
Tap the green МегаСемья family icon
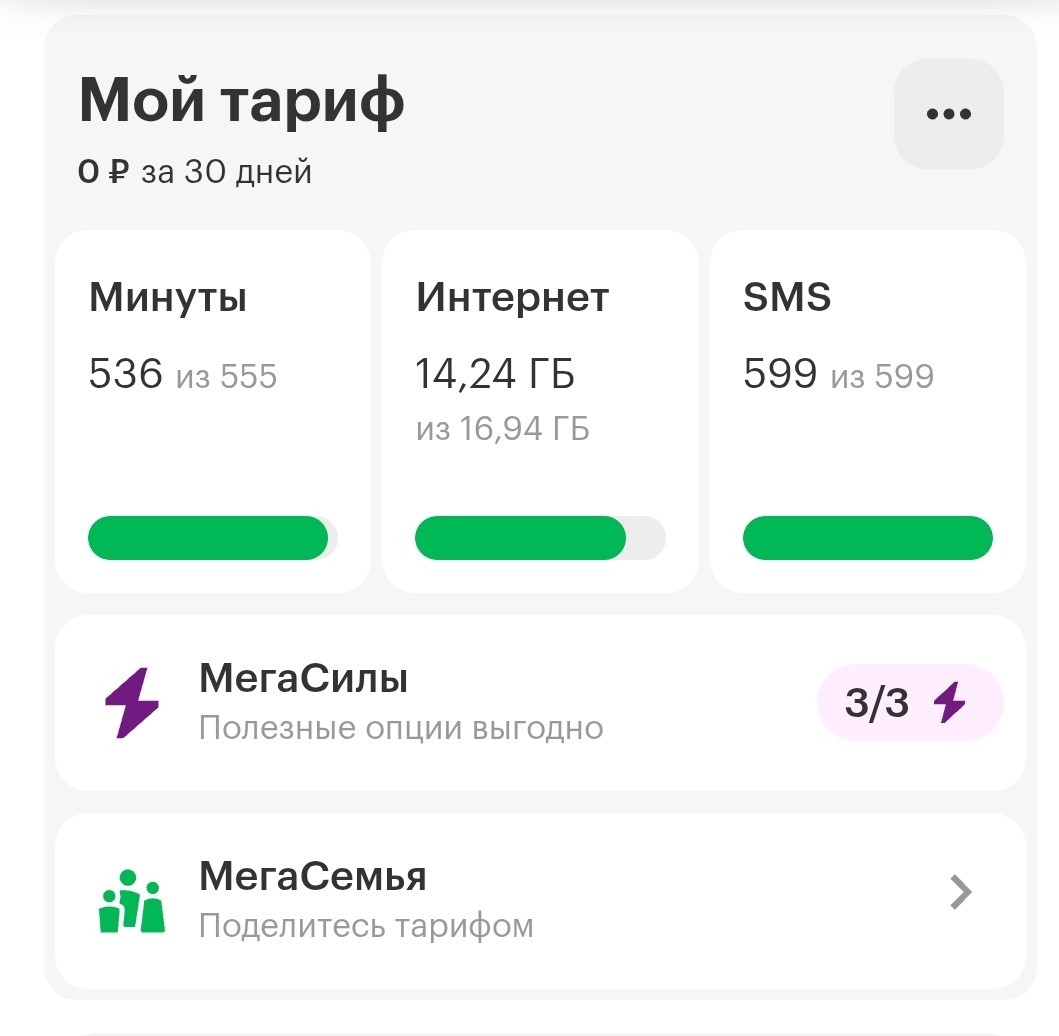(131, 901)
